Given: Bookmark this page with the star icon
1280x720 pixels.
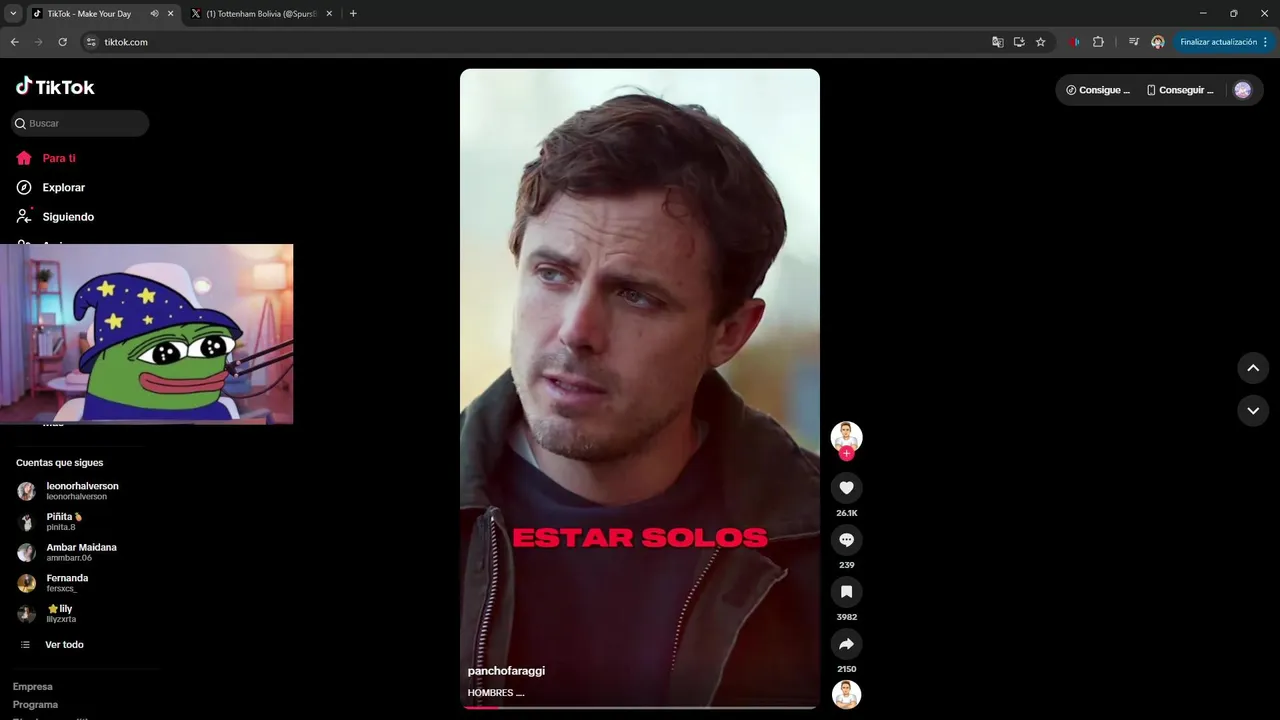Looking at the screenshot, I should tap(1040, 42).
